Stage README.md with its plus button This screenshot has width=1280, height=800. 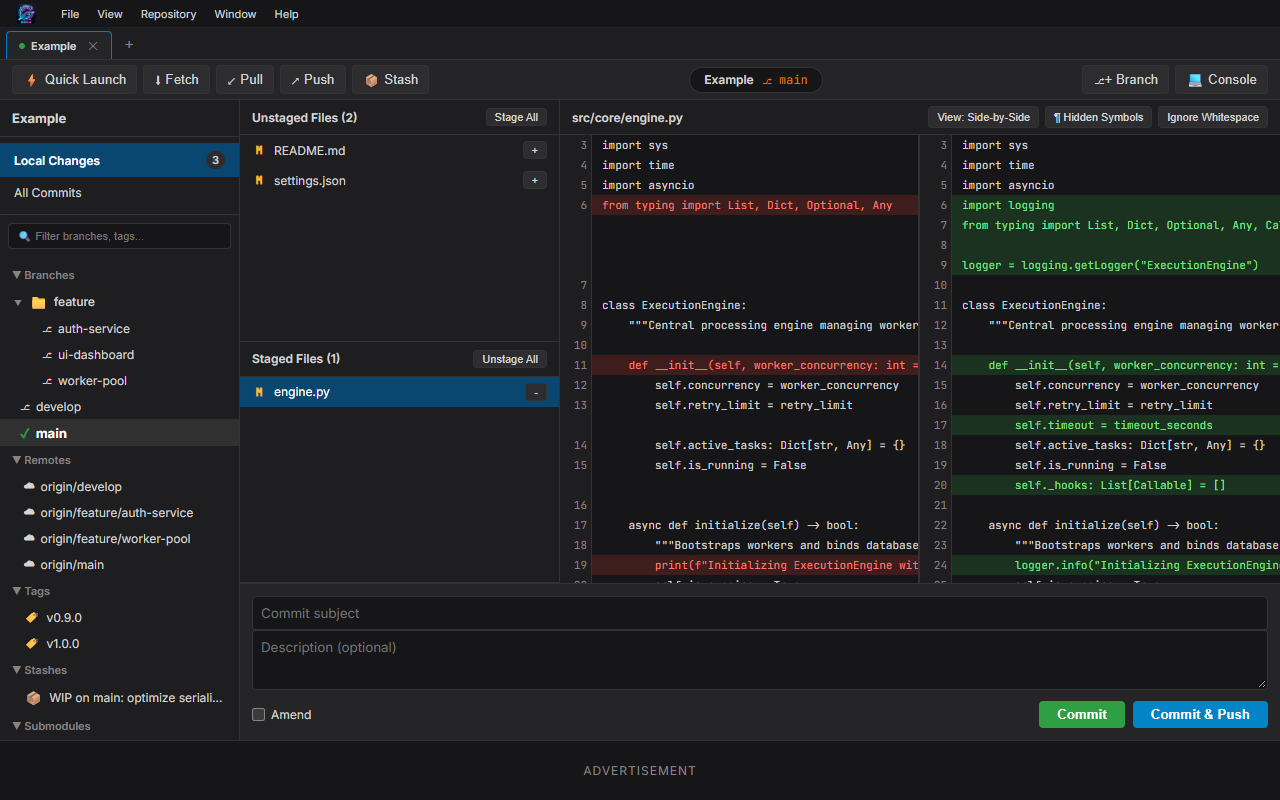pyautogui.click(x=535, y=150)
